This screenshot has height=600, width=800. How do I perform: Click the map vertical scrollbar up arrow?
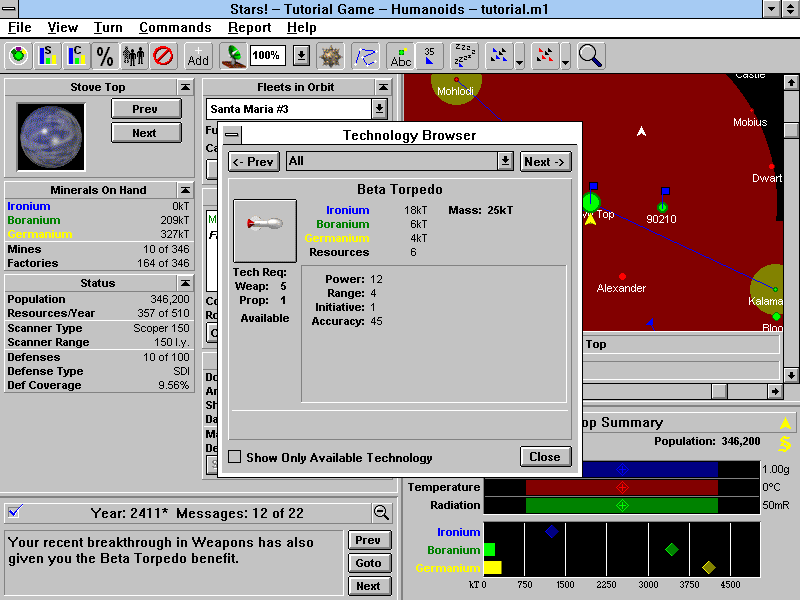click(x=791, y=82)
